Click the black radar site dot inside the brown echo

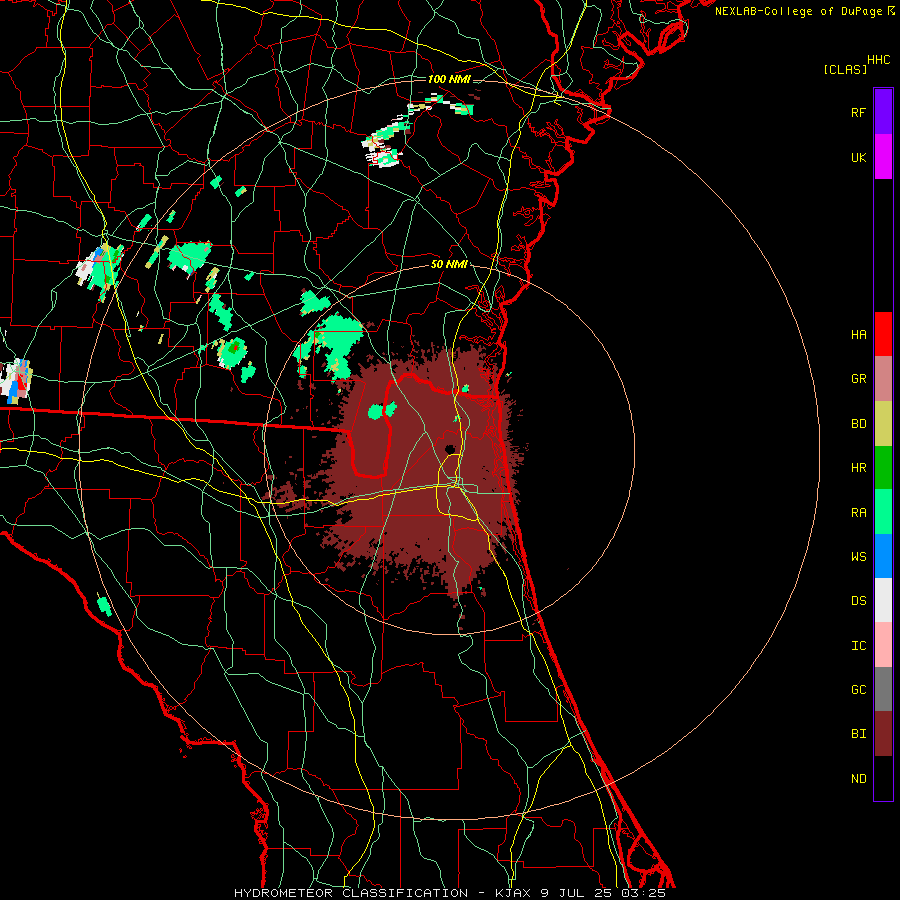pyautogui.click(x=449, y=449)
